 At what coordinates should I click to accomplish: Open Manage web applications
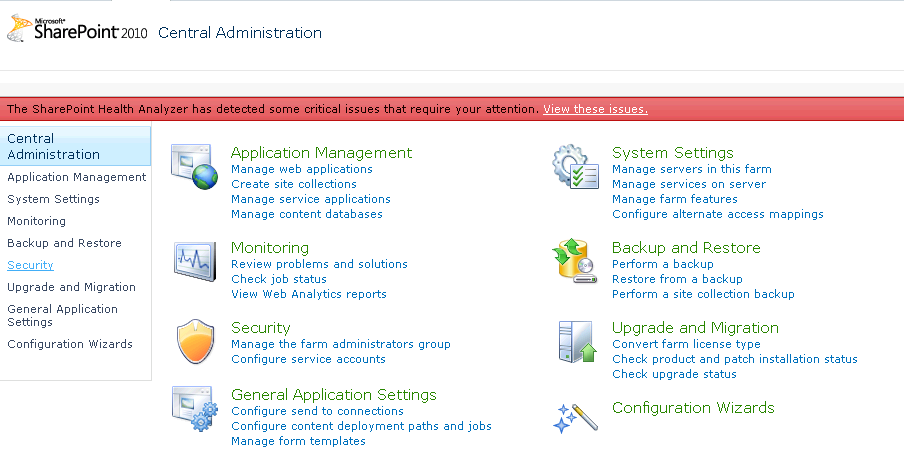(x=302, y=169)
